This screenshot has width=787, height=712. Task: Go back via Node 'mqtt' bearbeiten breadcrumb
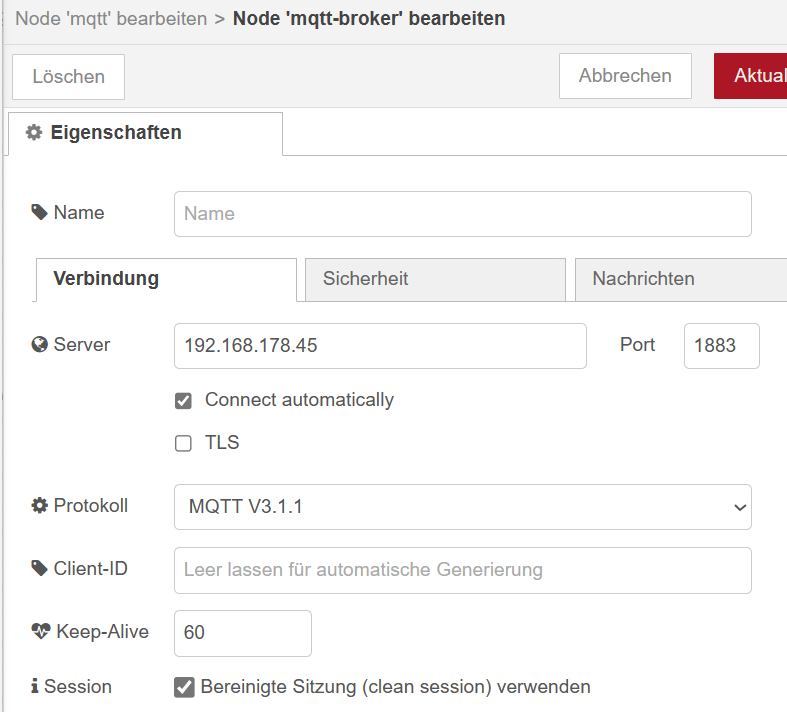pyautogui.click(x=111, y=19)
